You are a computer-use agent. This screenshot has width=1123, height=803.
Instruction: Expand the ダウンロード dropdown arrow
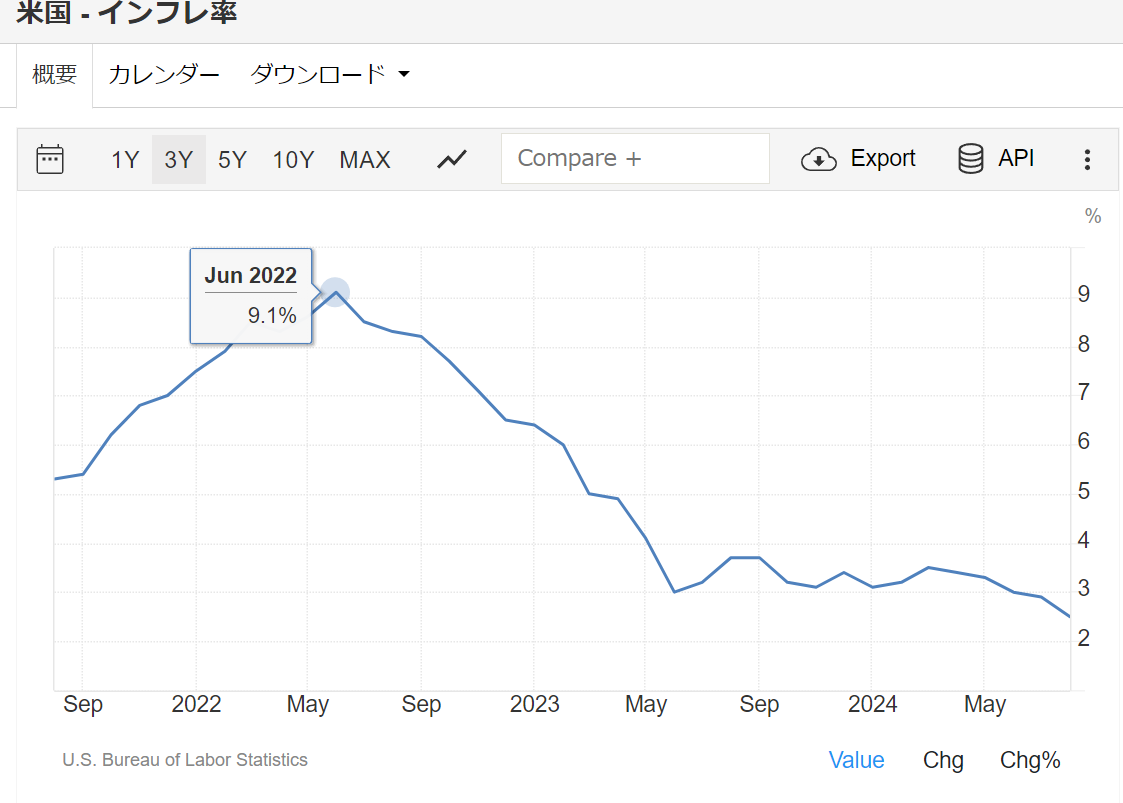pos(404,74)
